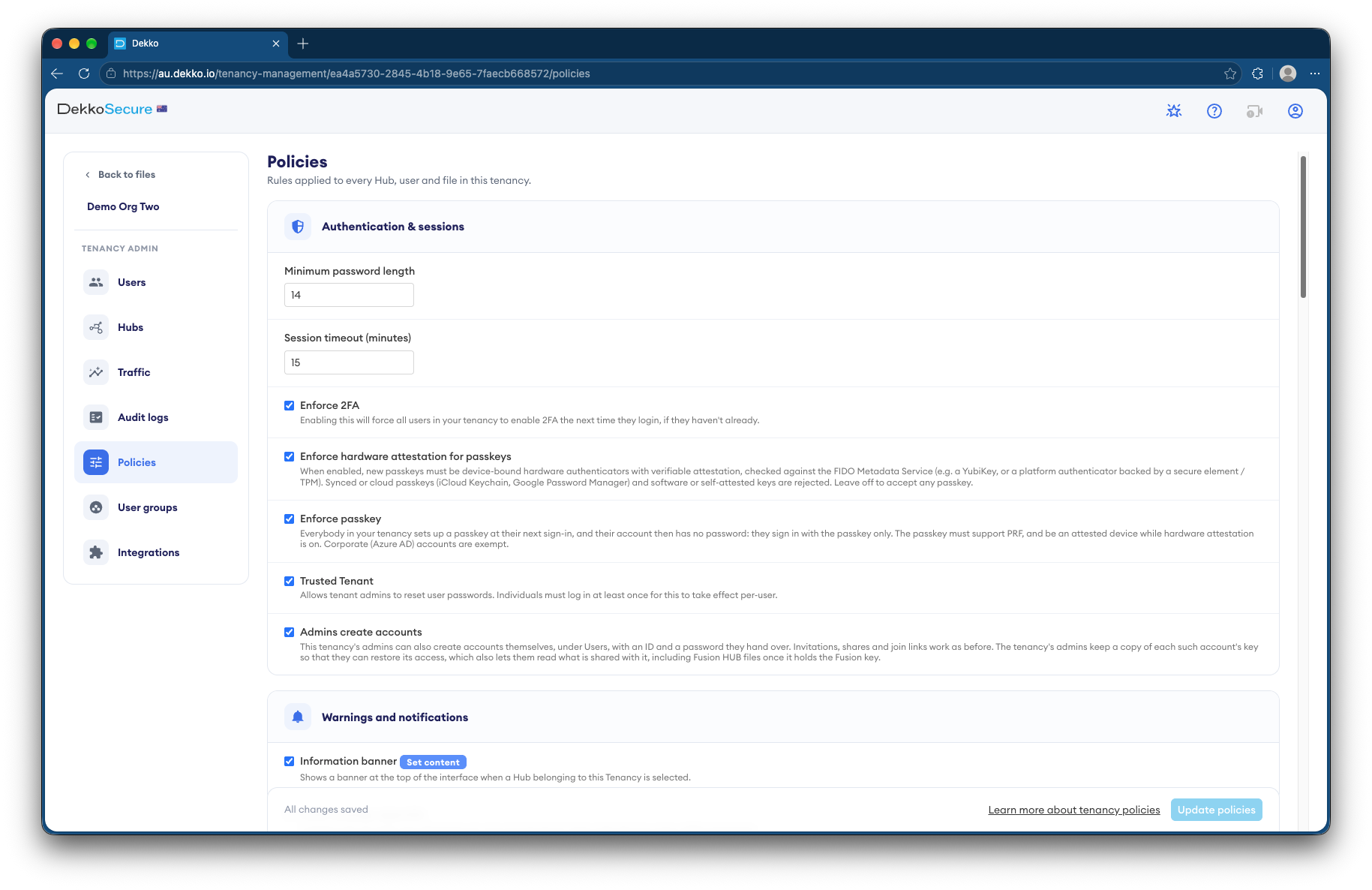The height and width of the screenshot is (890, 1372).
Task: Select the Dekko browser tab
Action: 197,44
